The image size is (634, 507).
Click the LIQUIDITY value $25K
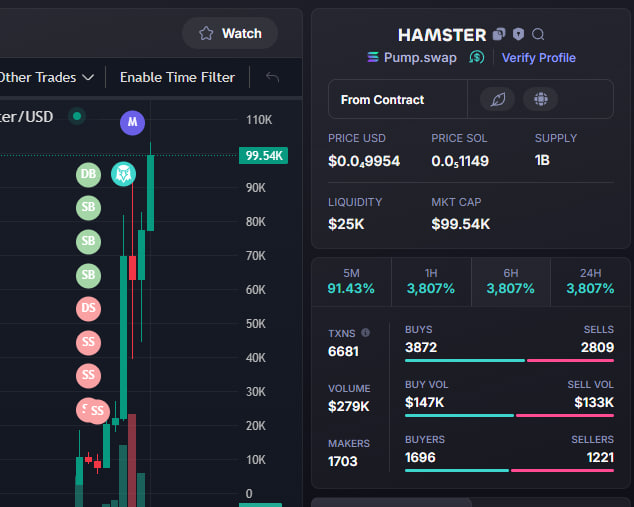point(346,224)
